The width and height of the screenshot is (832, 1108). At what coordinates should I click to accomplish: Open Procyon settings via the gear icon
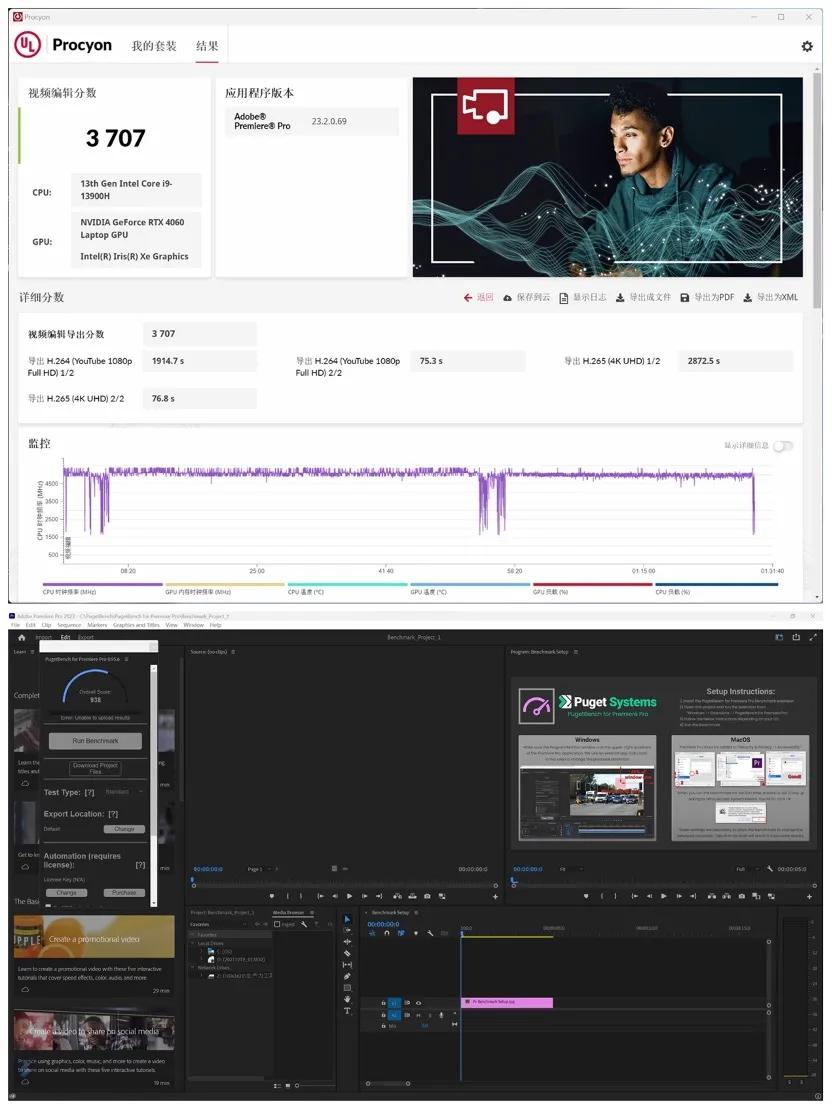pyautogui.click(x=806, y=46)
